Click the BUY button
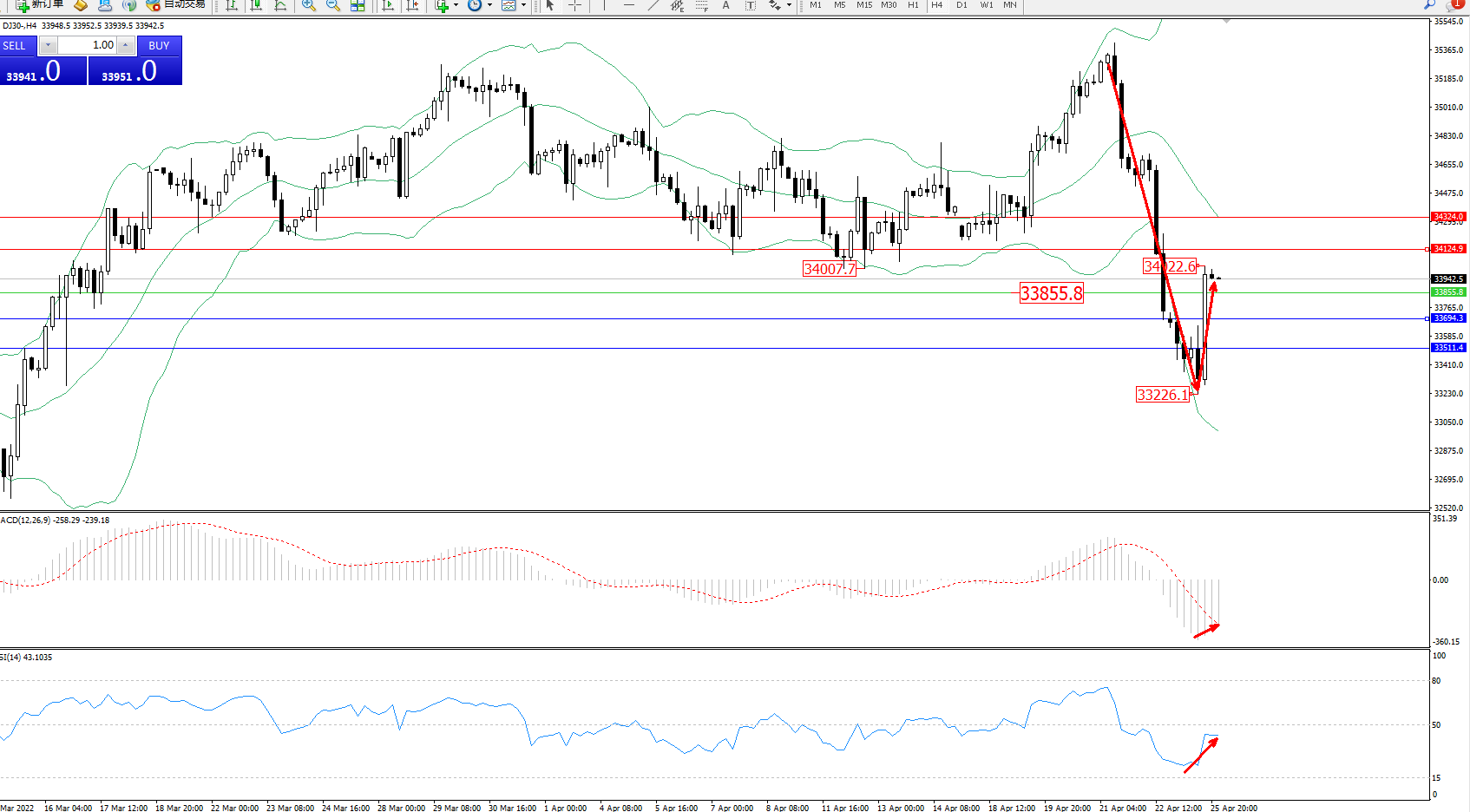1470x812 pixels. (x=159, y=46)
